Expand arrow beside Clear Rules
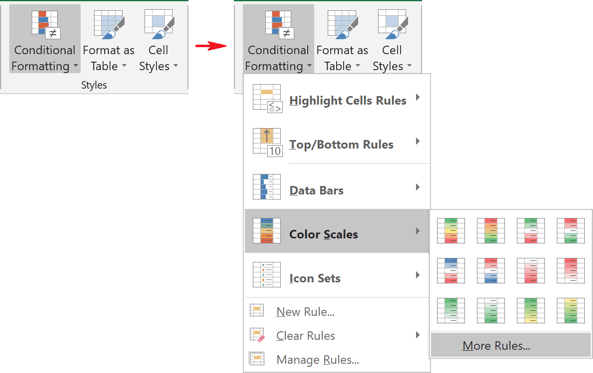 (418, 335)
